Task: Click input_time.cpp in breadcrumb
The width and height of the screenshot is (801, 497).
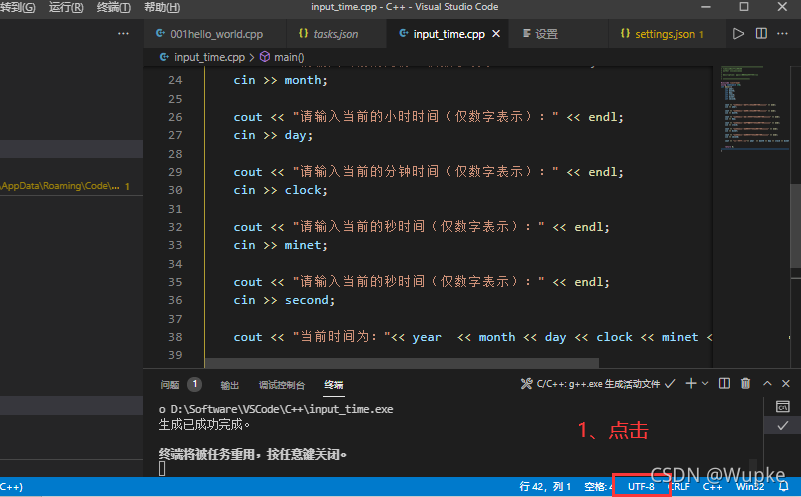Action: coord(209,57)
